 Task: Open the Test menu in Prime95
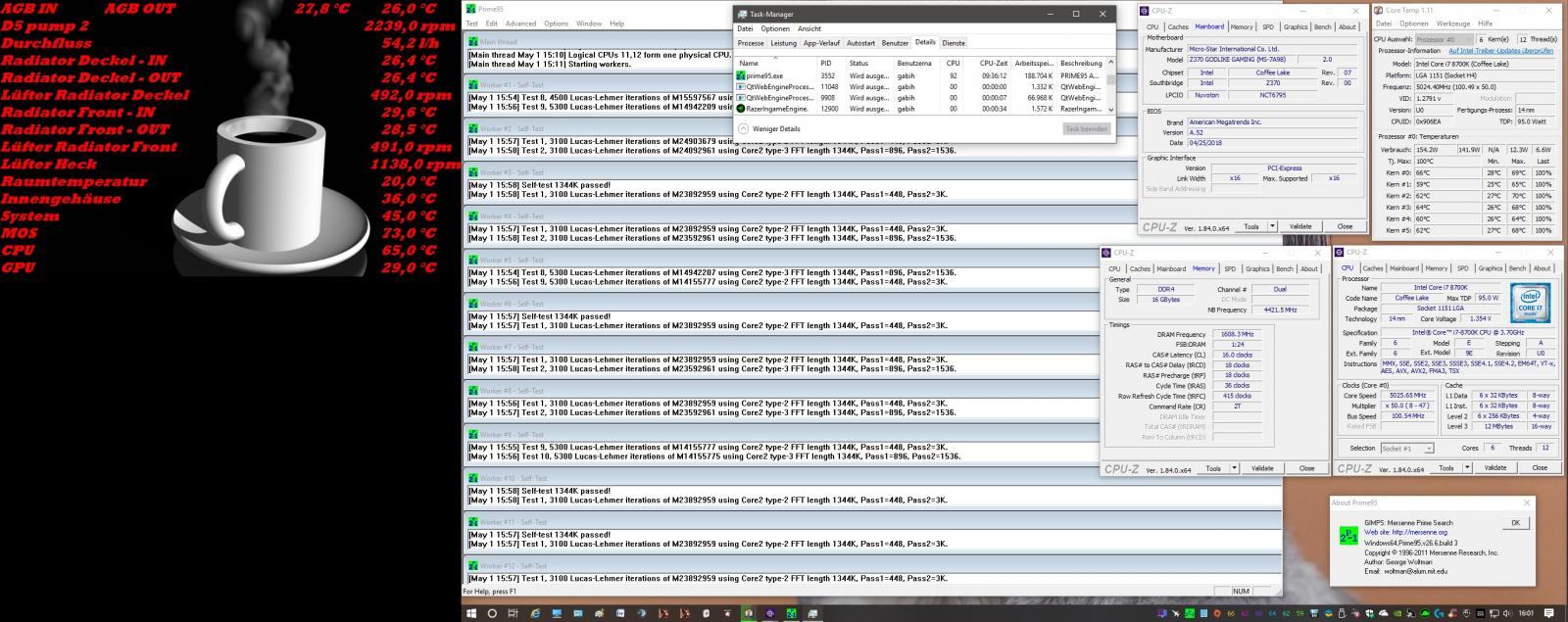(471, 24)
